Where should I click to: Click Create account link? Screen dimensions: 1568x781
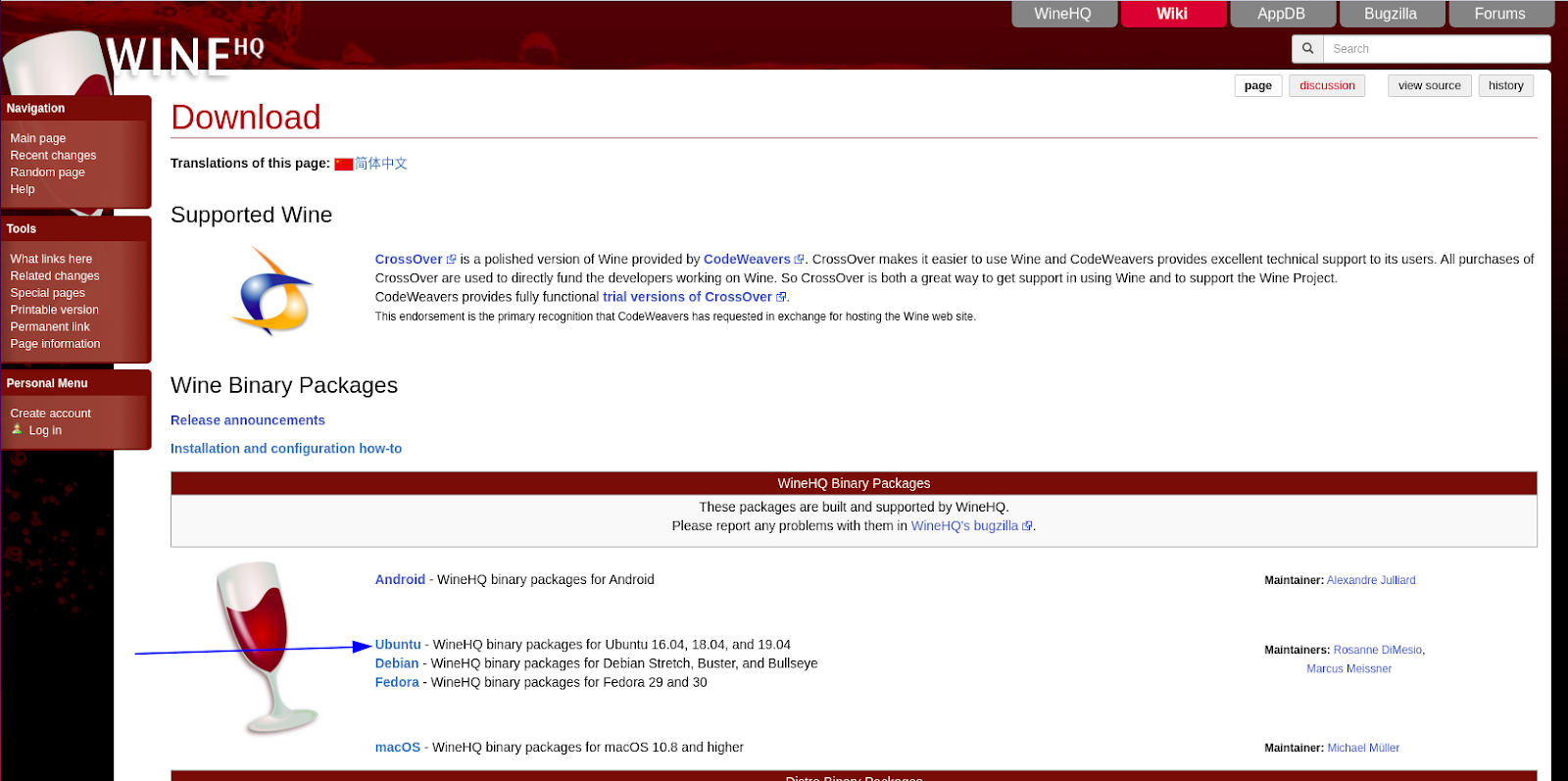[50, 414]
